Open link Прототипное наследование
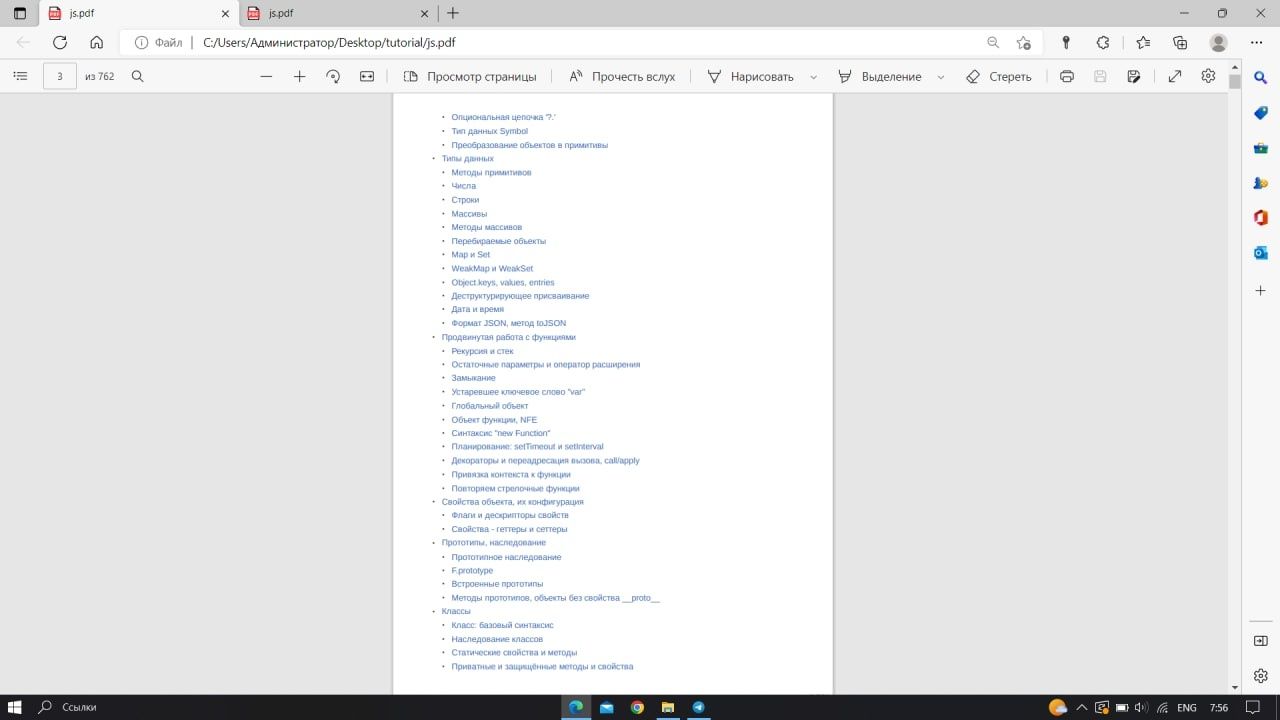The image size is (1280, 720). (x=506, y=557)
